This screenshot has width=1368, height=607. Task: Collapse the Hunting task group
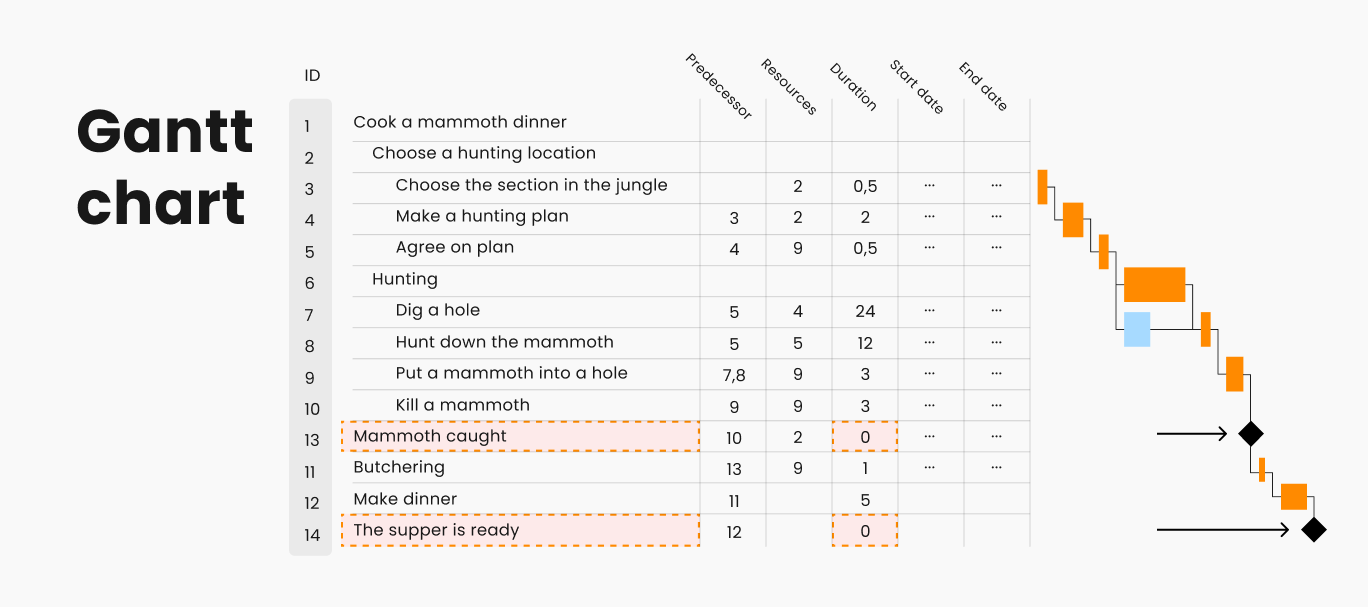405,279
